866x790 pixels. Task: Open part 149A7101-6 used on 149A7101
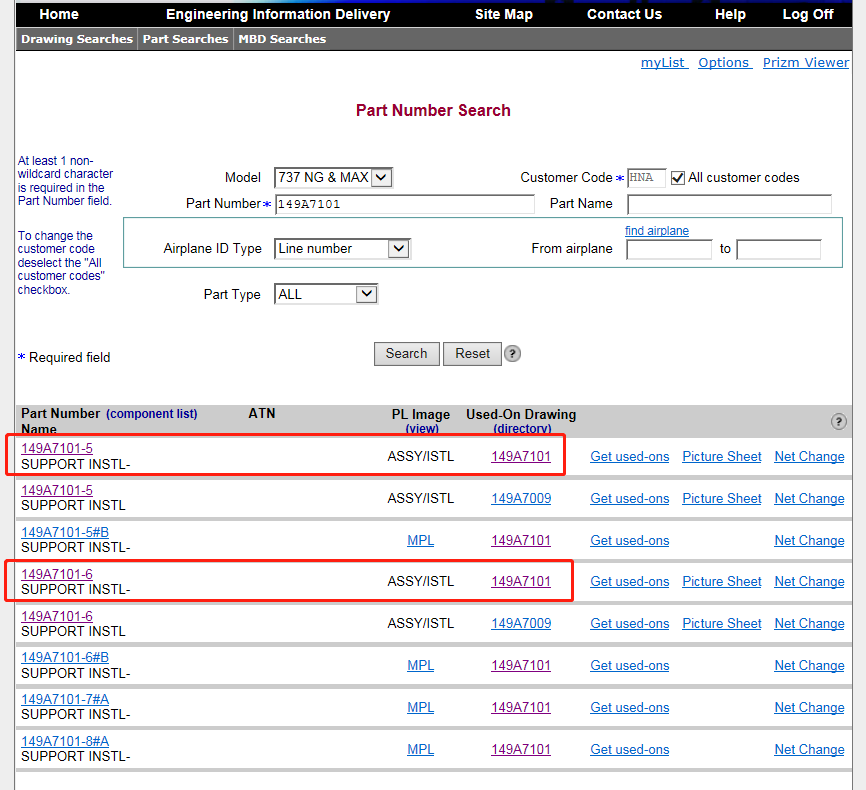[x=57, y=575]
